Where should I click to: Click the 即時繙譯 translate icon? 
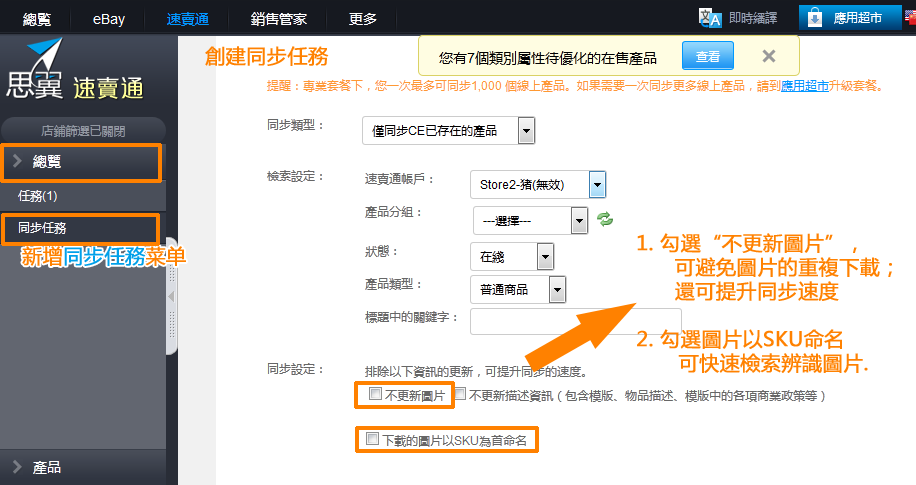point(710,18)
